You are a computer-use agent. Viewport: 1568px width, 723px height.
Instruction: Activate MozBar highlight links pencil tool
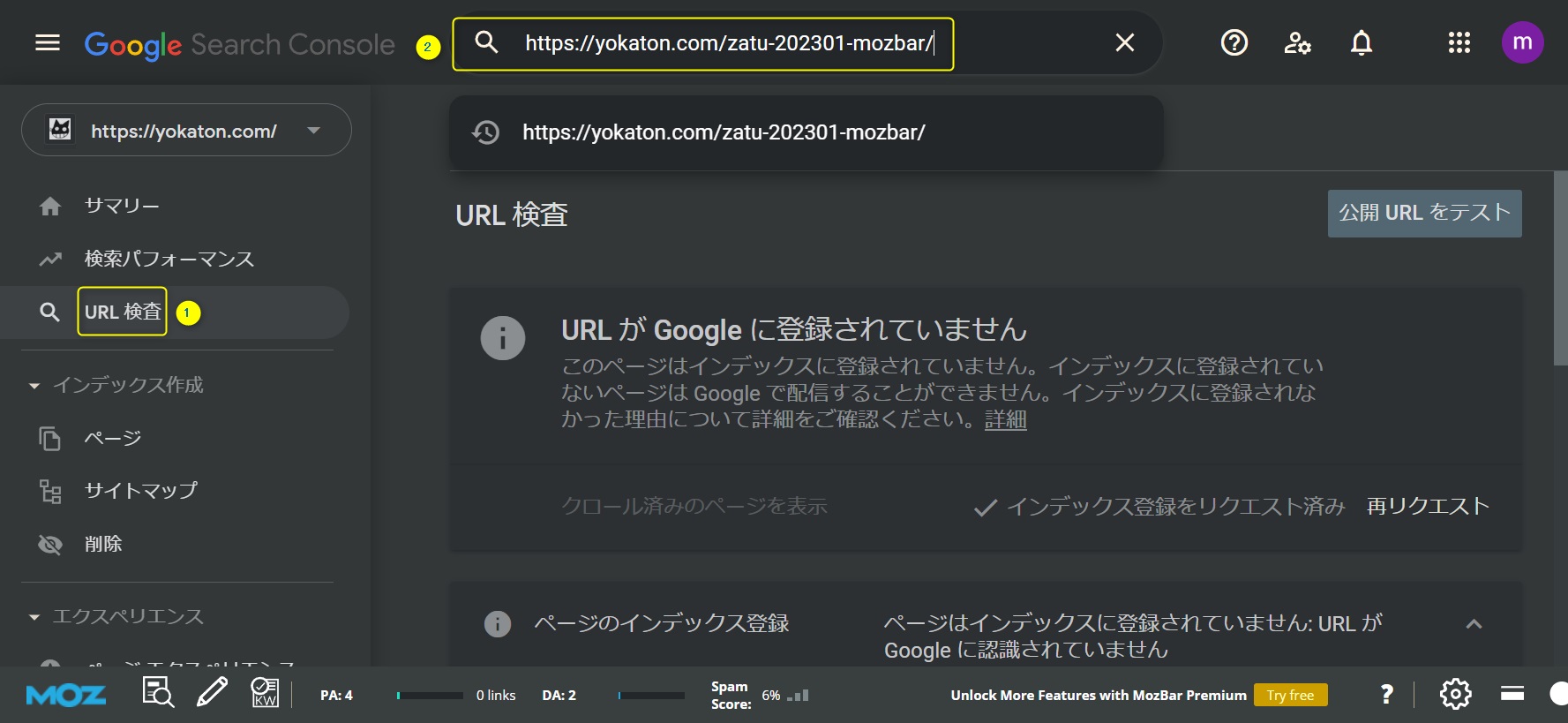(x=212, y=693)
